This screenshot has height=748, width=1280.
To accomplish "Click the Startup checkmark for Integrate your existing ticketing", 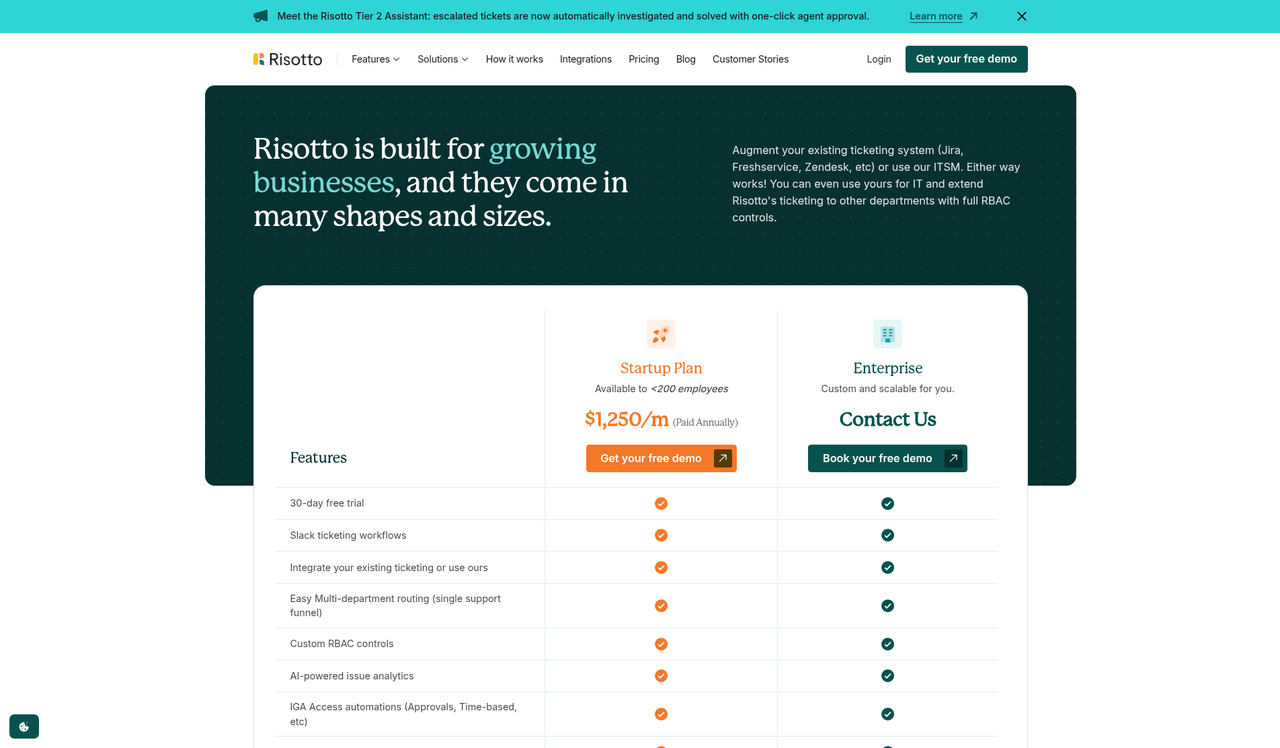I will coord(661,567).
